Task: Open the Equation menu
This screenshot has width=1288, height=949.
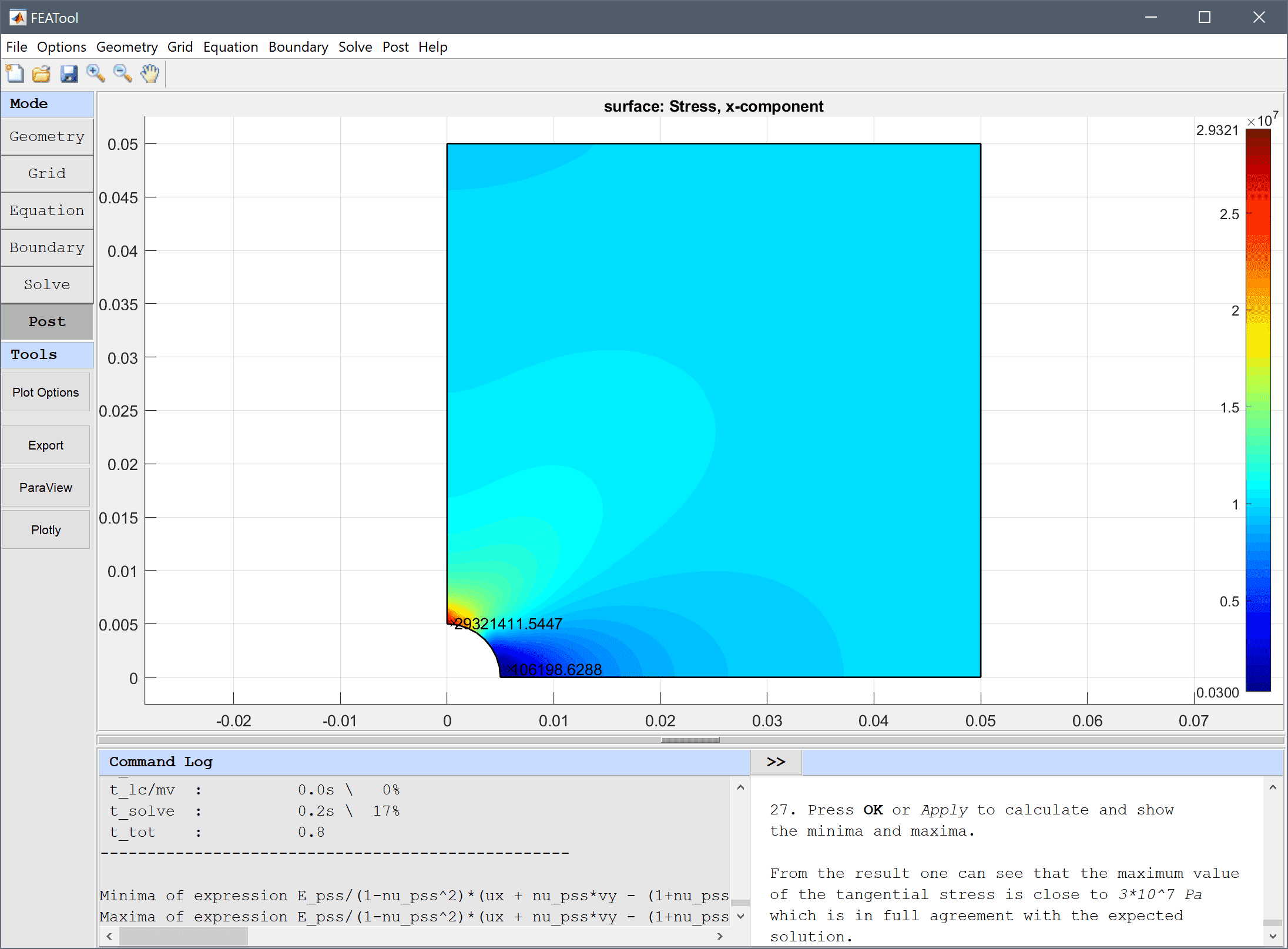Action: [230, 47]
